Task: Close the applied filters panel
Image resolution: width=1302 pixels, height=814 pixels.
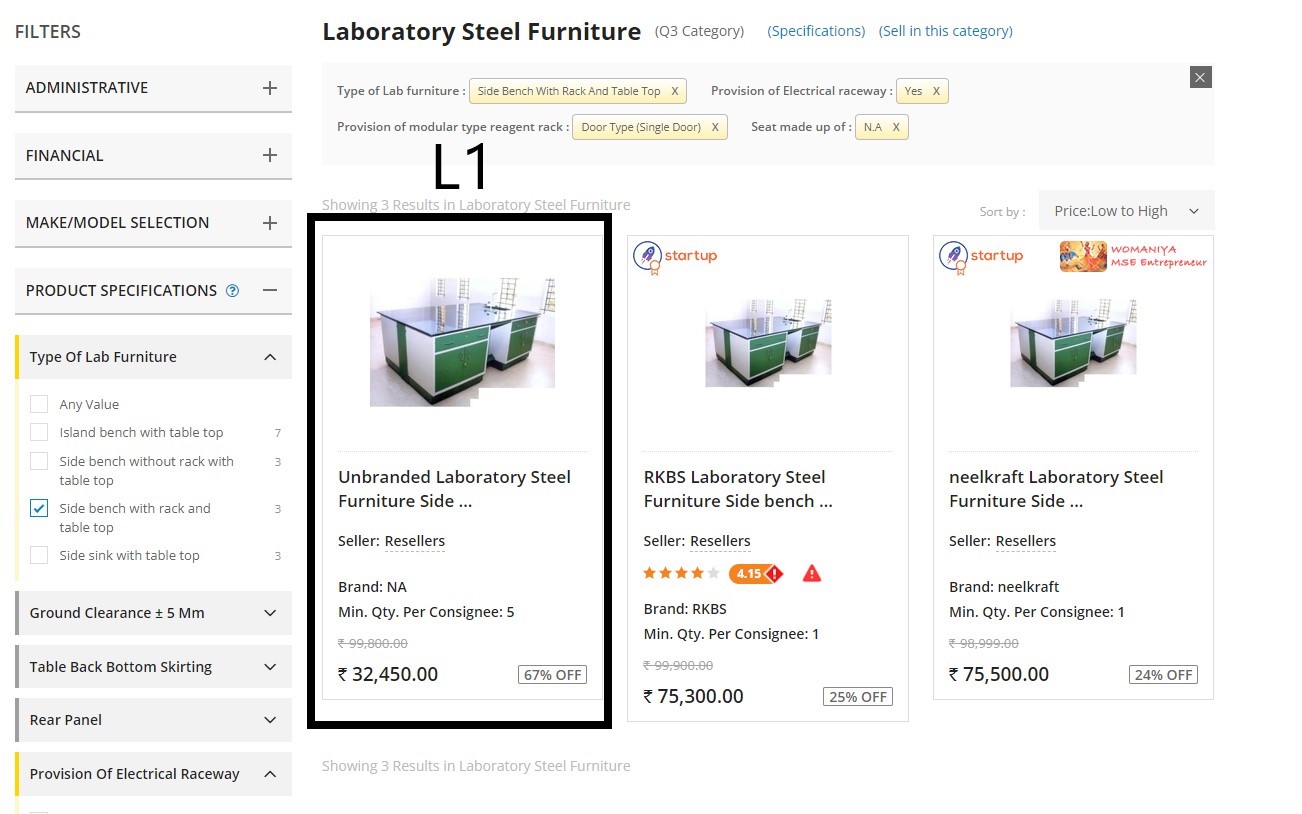Action: [x=1201, y=77]
